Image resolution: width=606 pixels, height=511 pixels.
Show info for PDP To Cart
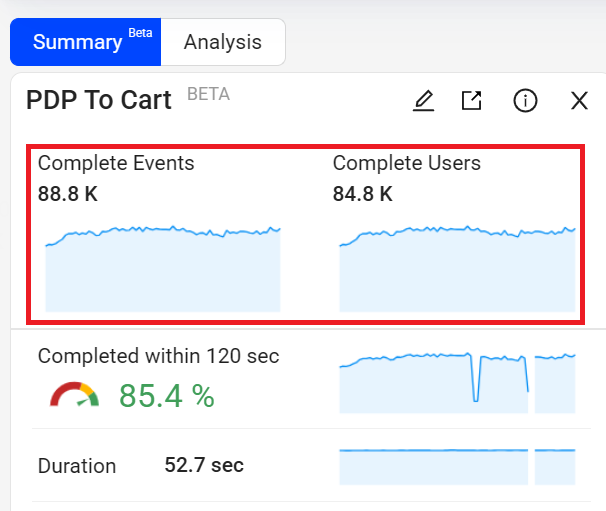tap(525, 100)
